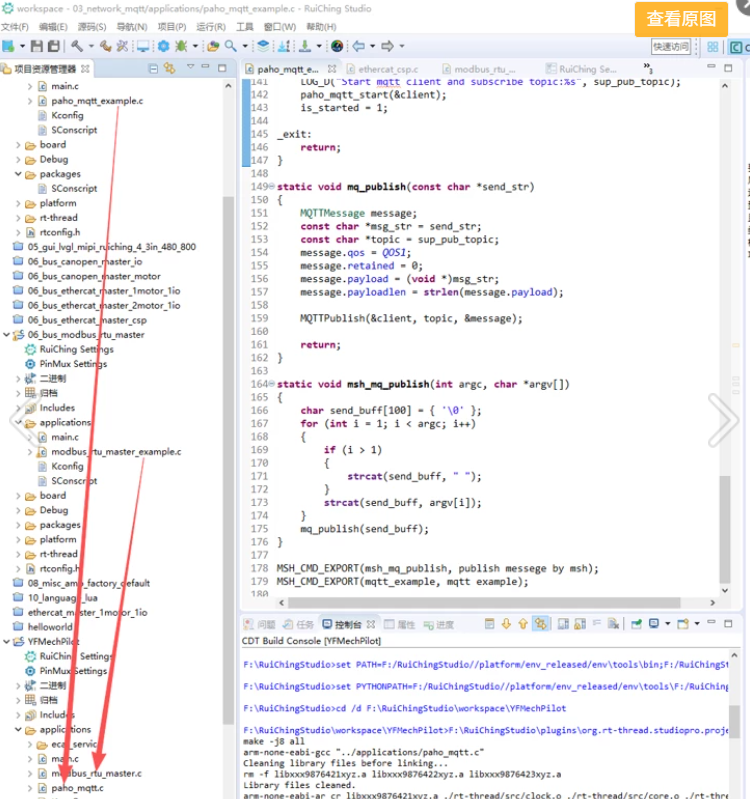Screen dimensions: 750x799
Task: Click the magnifier search toolbar icon
Action: tap(231, 46)
